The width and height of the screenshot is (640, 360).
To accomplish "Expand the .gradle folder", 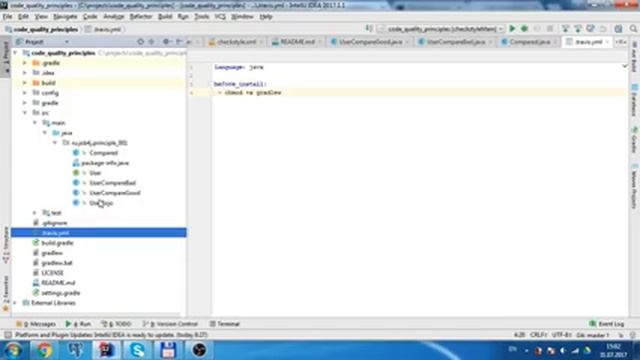I will (x=24, y=63).
